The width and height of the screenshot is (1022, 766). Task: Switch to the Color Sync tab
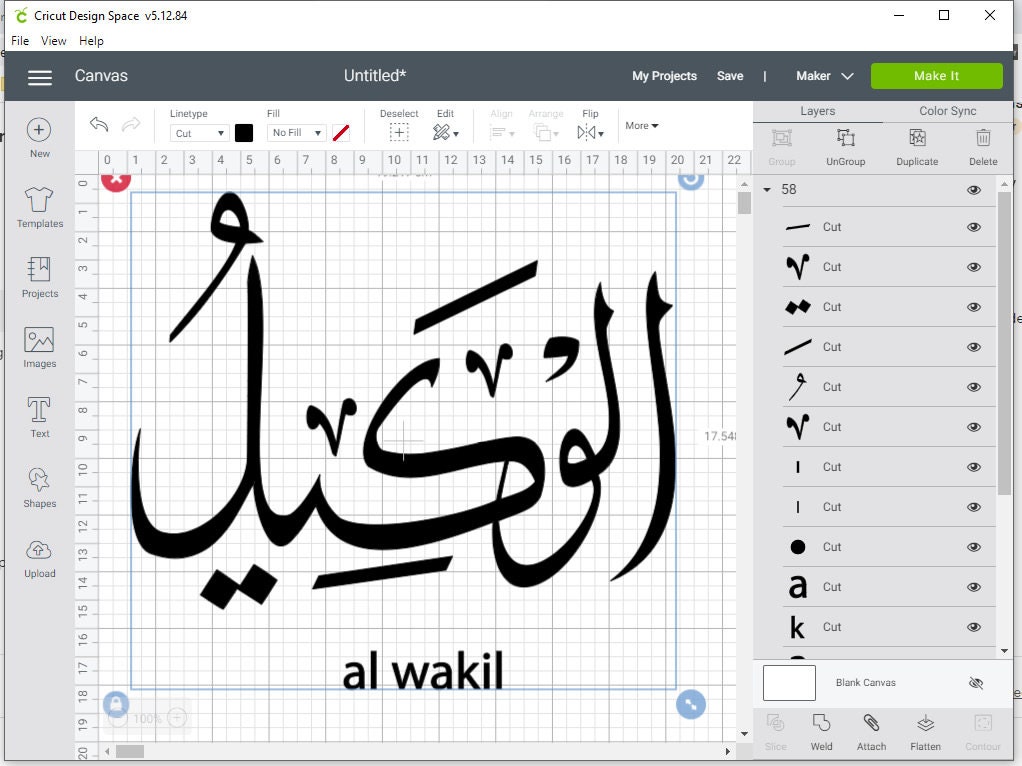946,111
